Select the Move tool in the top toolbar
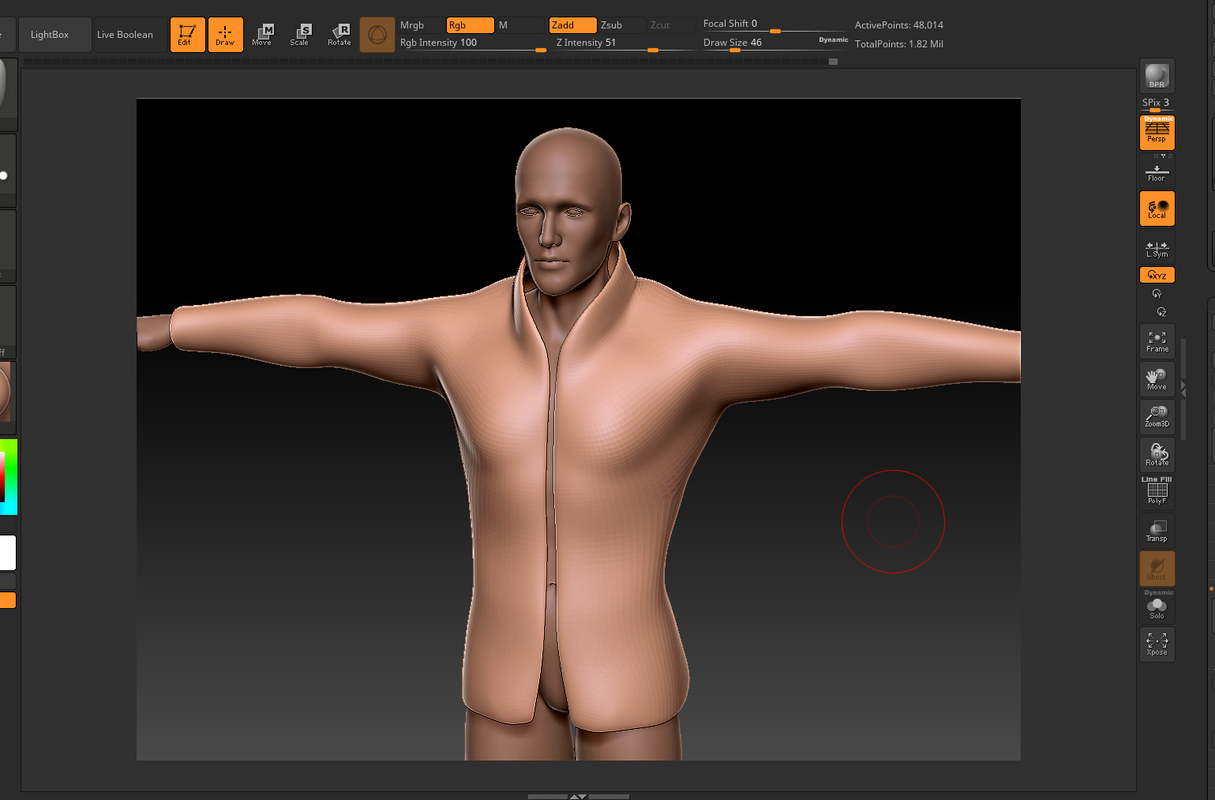 263,33
